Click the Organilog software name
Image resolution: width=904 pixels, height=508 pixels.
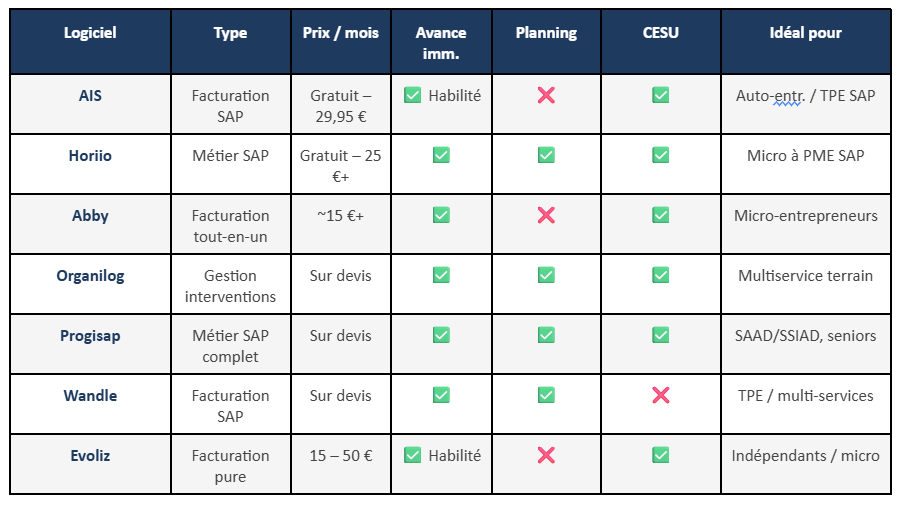point(90,276)
